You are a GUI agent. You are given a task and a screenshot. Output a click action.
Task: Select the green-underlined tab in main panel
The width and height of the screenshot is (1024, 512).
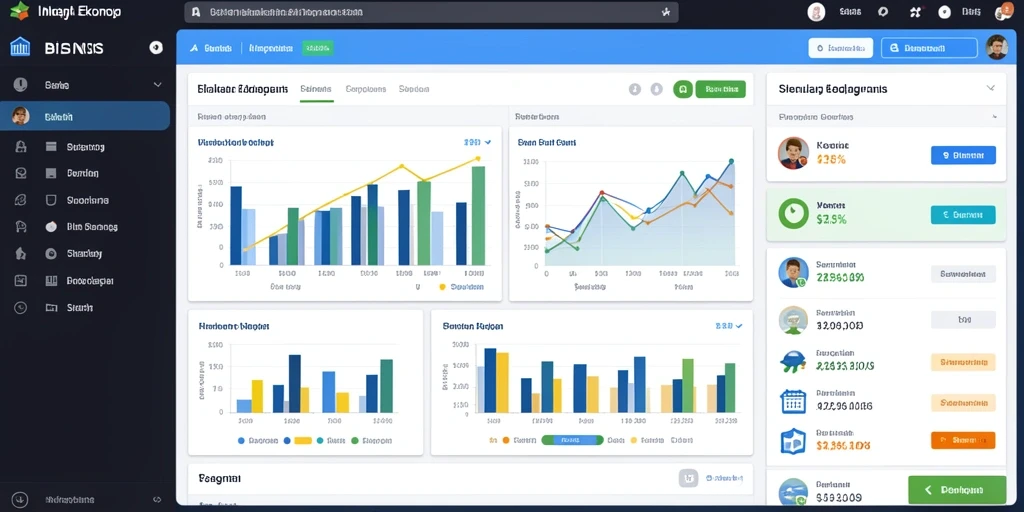pos(316,89)
